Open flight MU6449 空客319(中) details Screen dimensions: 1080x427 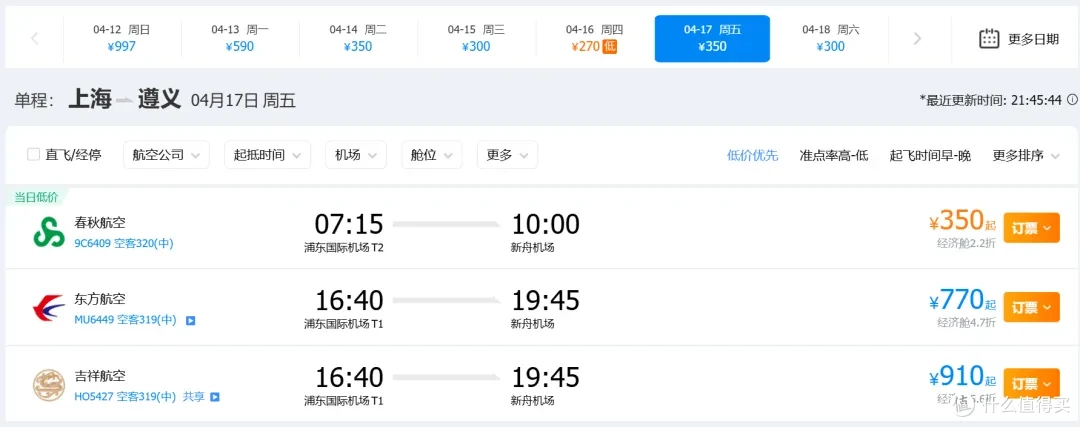tap(125, 320)
